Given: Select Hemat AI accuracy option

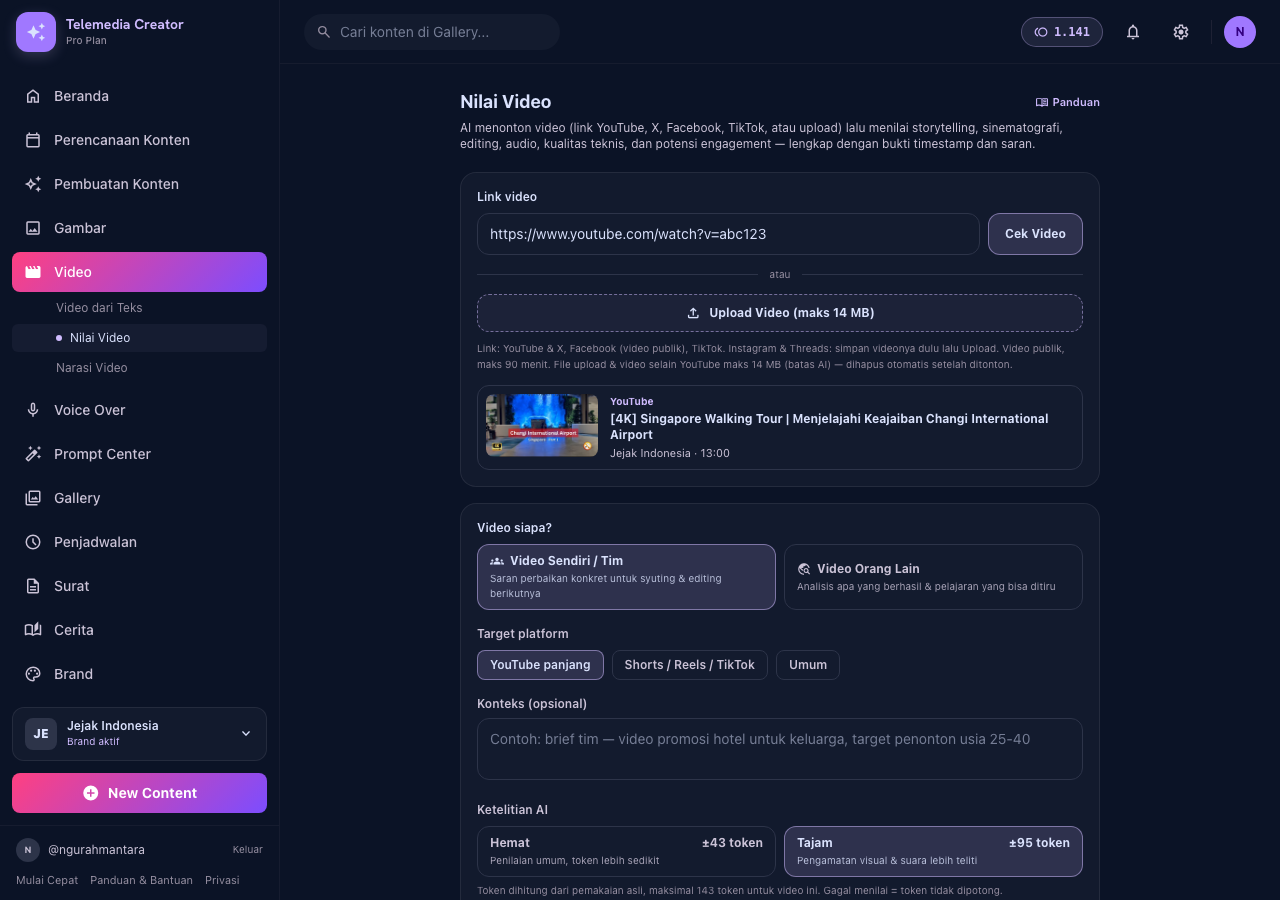Looking at the screenshot, I should pos(626,851).
